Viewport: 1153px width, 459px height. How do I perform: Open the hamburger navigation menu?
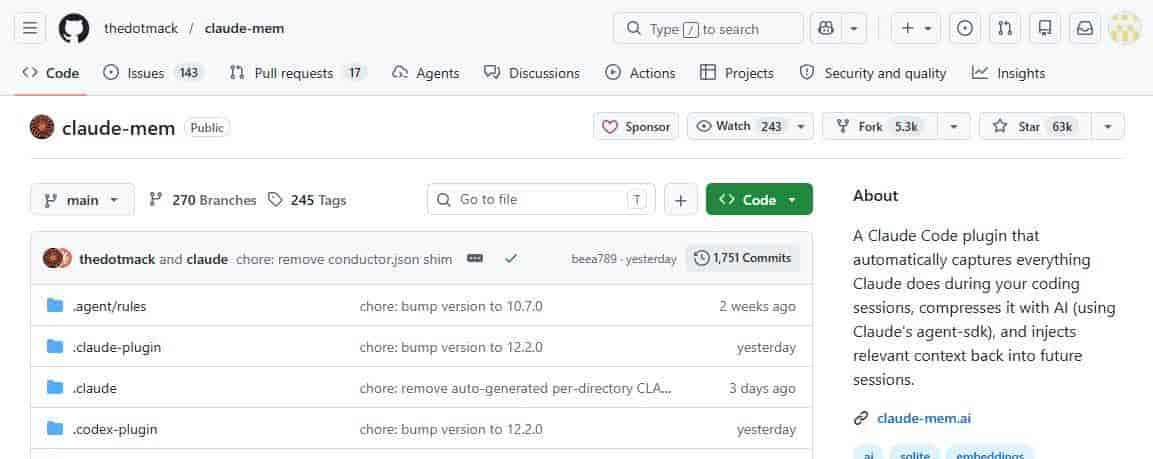point(29,28)
